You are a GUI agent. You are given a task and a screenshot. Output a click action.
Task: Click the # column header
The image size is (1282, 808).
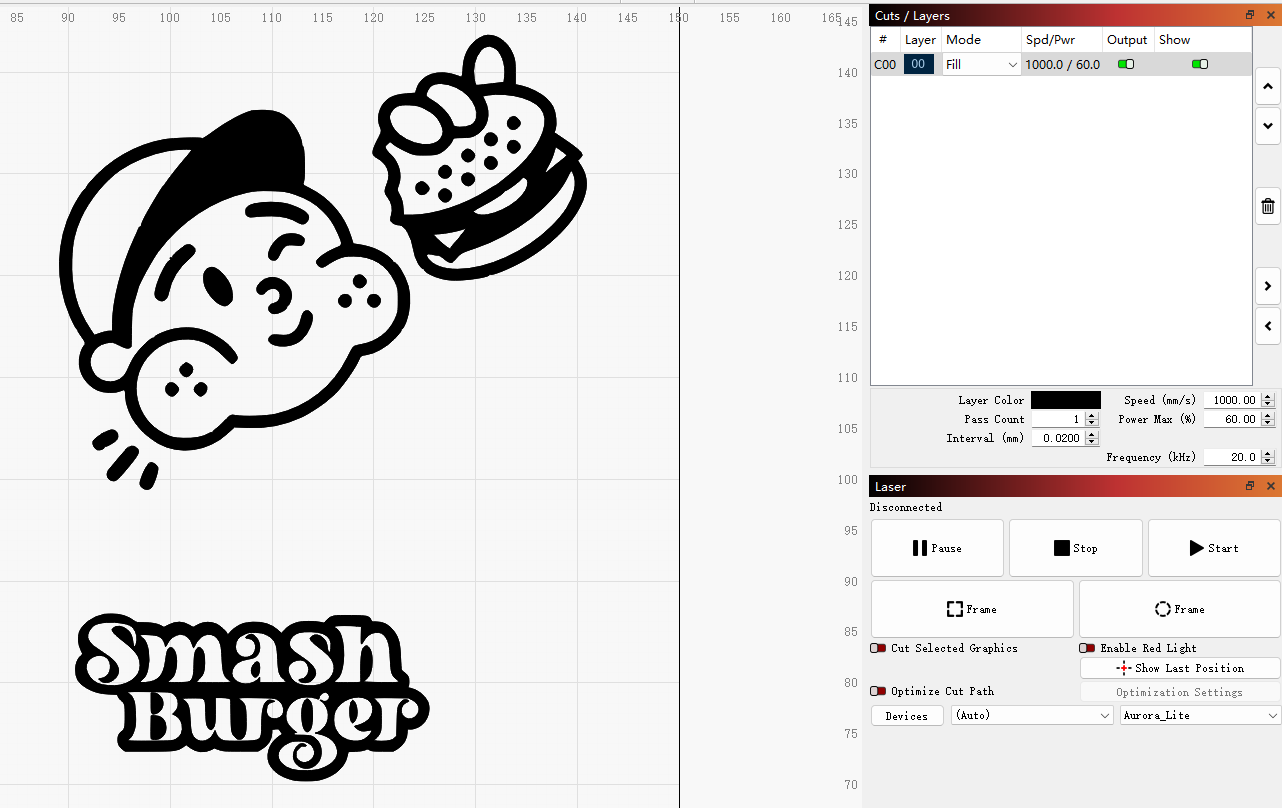tap(884, 40)
